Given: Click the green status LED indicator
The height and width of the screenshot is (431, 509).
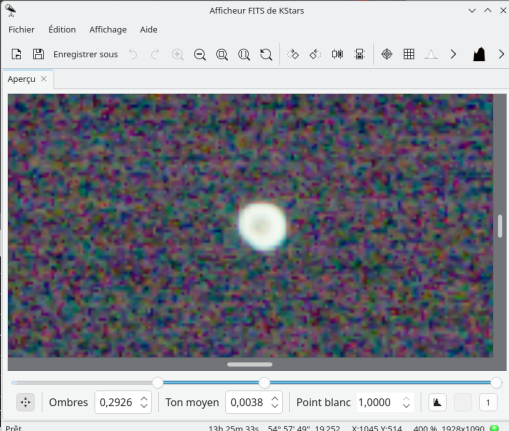Looking at the screenshot, I should point(494,428).
